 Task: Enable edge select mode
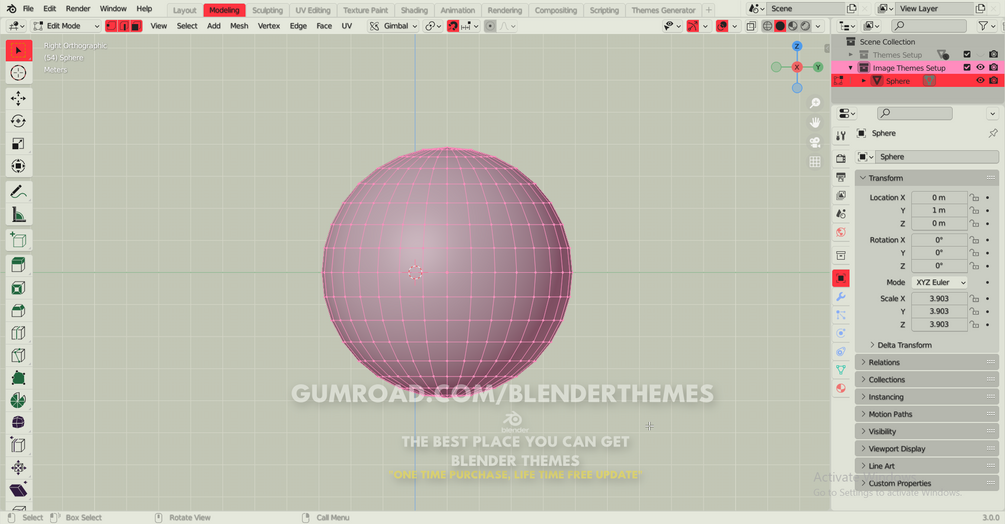coord(124,26)
